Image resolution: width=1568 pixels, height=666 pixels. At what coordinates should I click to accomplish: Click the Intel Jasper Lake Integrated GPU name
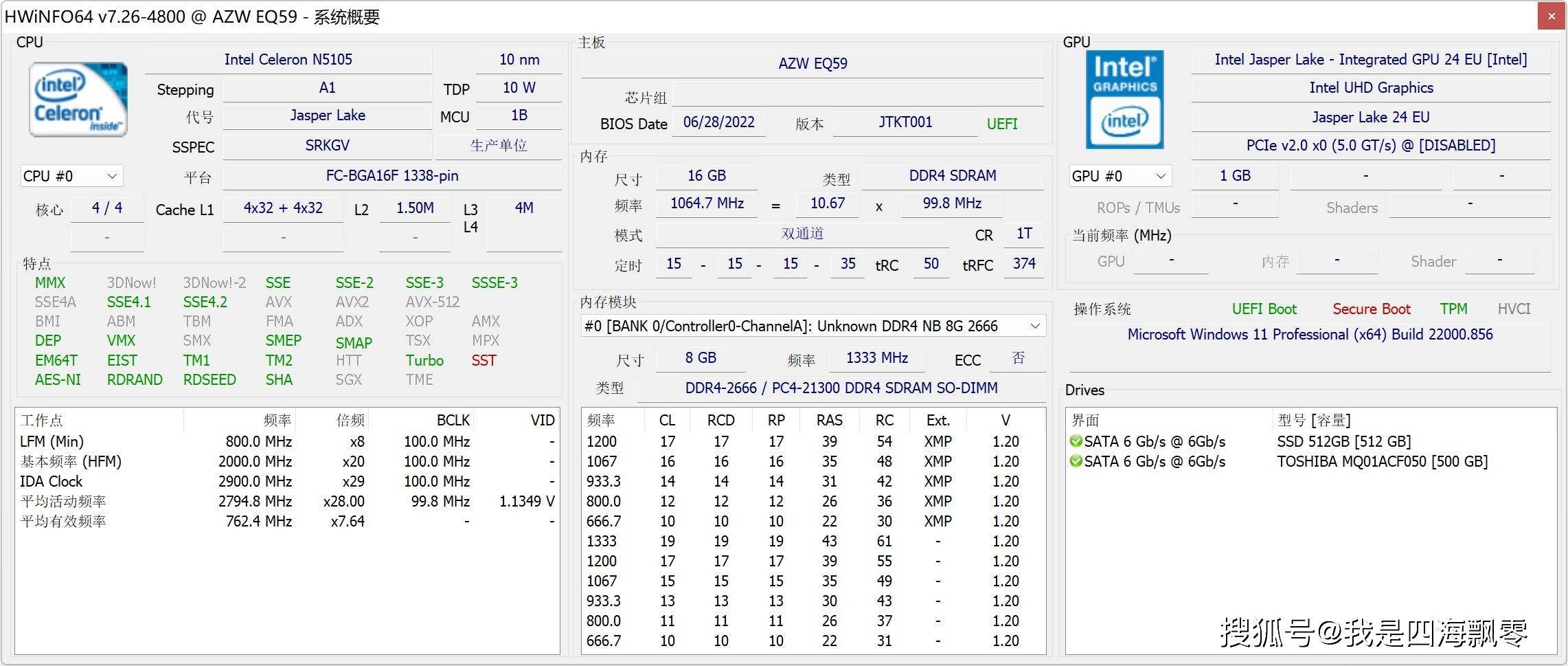pos(1371,60)
